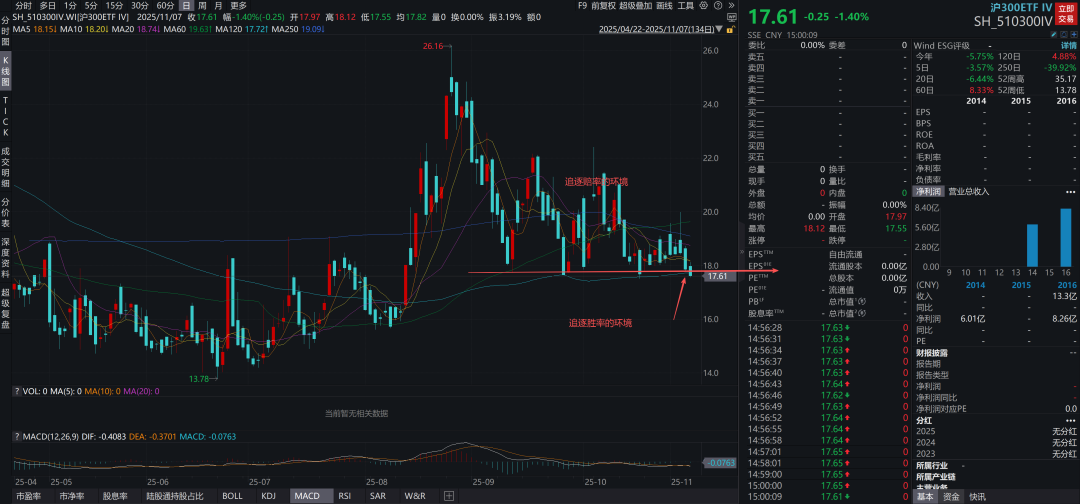Open the TICK side tab
Image resolution: width=1080 pixels, height=504 pixels.
(6, 117)
